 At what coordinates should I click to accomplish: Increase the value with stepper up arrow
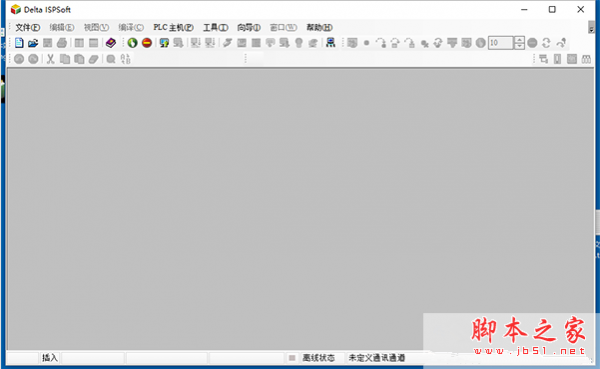519,39
